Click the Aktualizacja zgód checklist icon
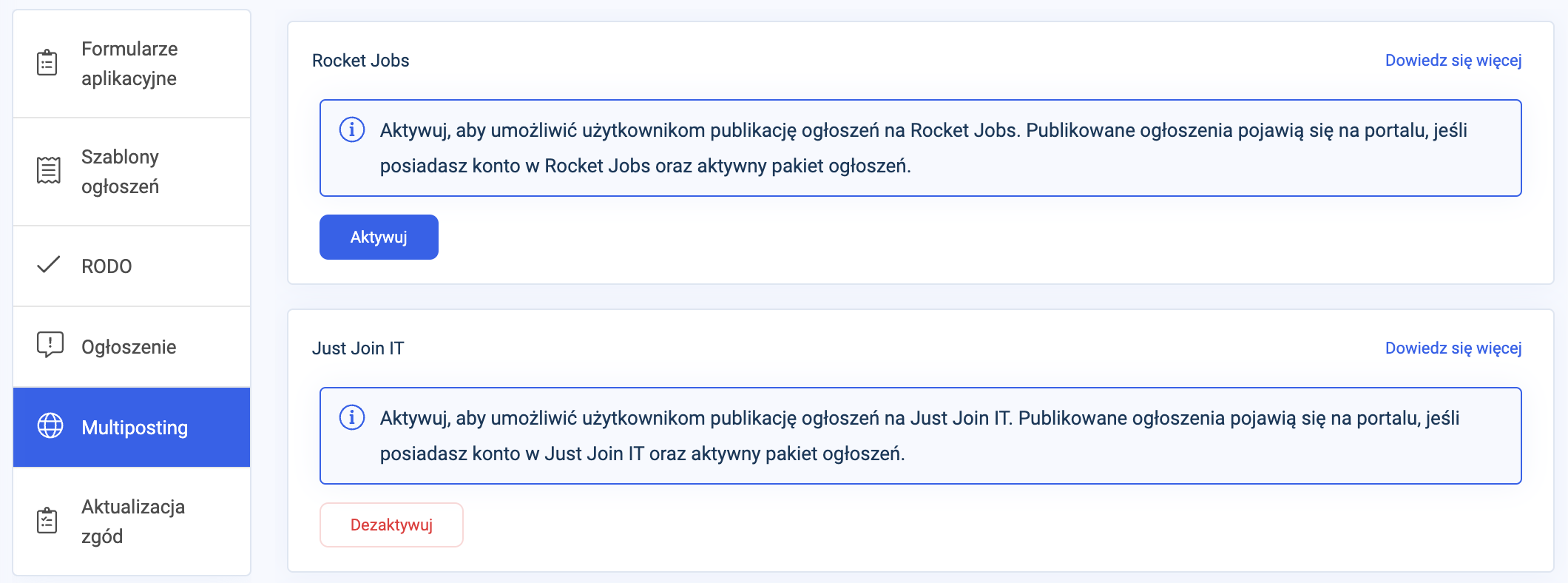This screenshot has width=1568, height=583. click(x=47, y=521)
